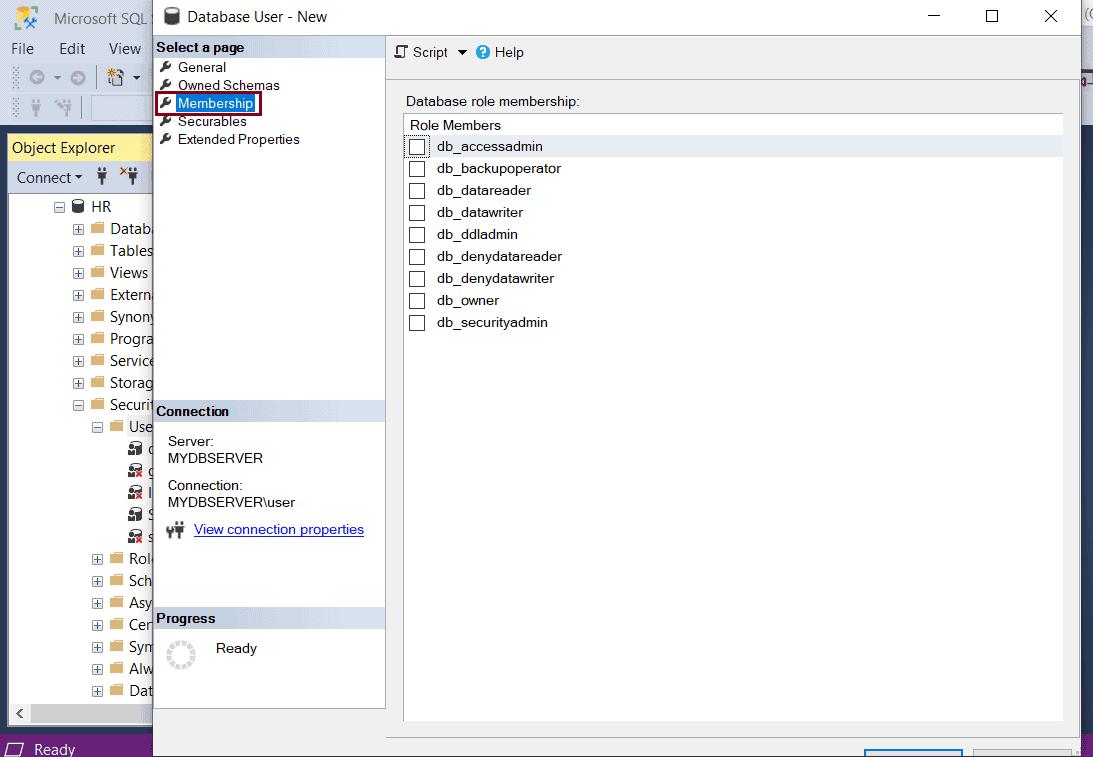Click the Connect database plug icon
This screenshot has height=757, width=1093.
102,176
